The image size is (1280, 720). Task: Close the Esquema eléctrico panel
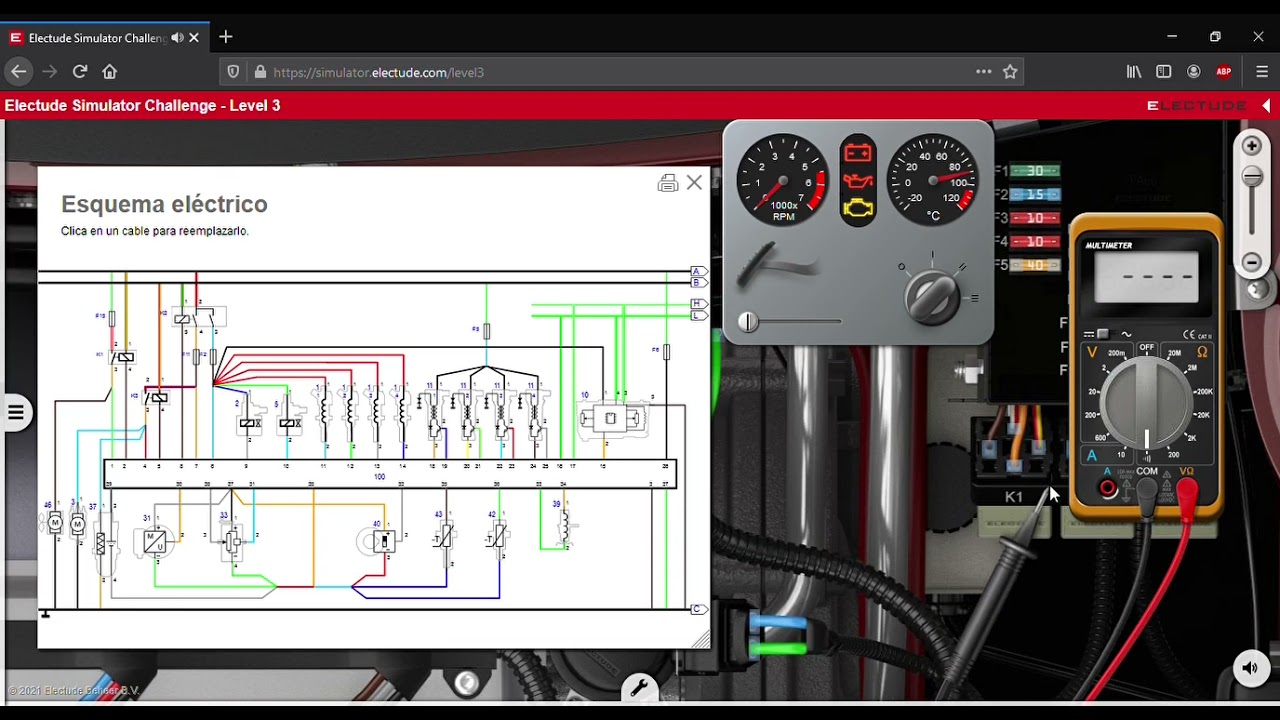[694, 183]
